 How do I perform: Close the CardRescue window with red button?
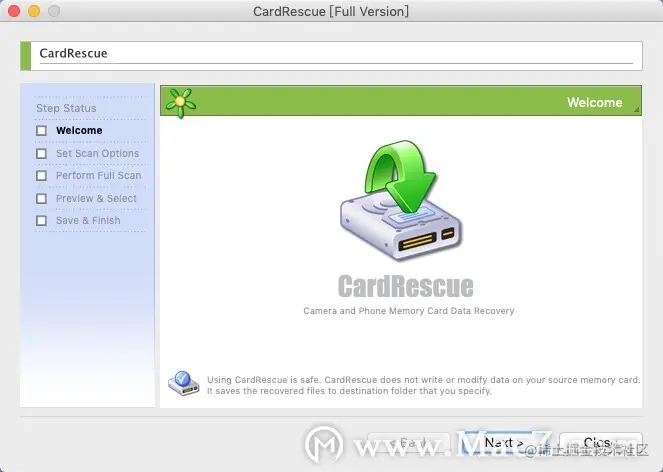(x=14, y=11)
